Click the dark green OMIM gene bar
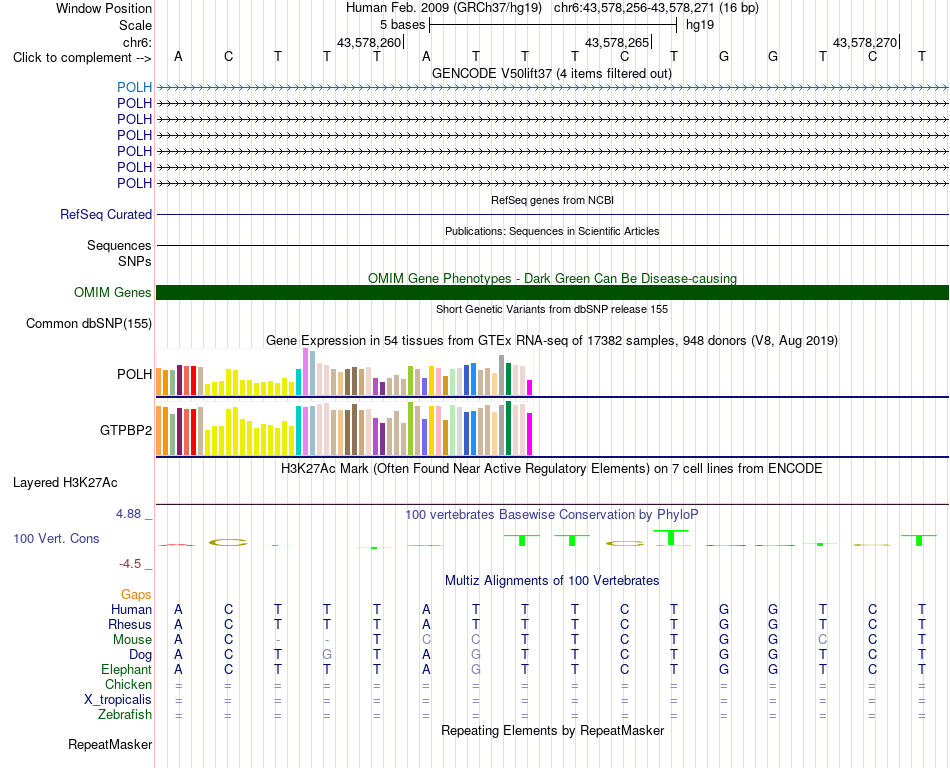950x768 pixels. 552,293
